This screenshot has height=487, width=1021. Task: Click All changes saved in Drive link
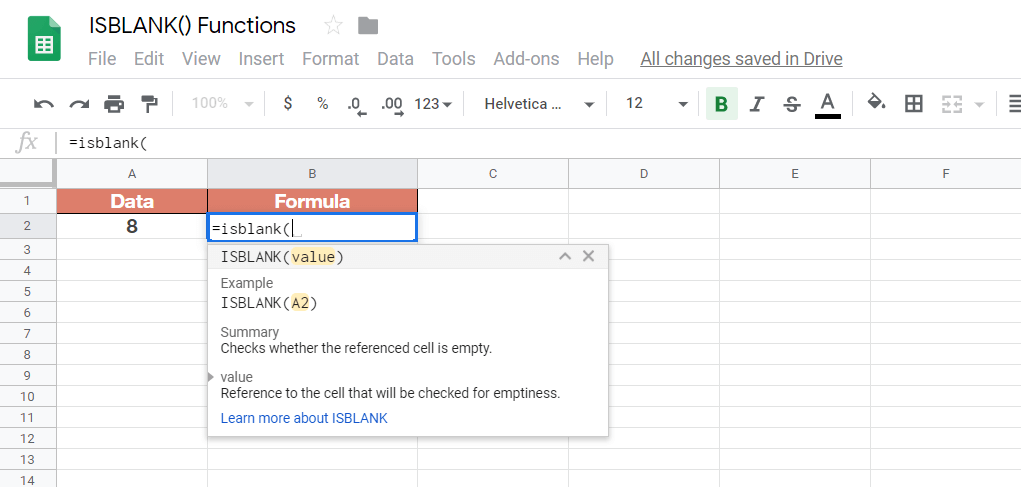pyautogui.click(x=741, y=59)
